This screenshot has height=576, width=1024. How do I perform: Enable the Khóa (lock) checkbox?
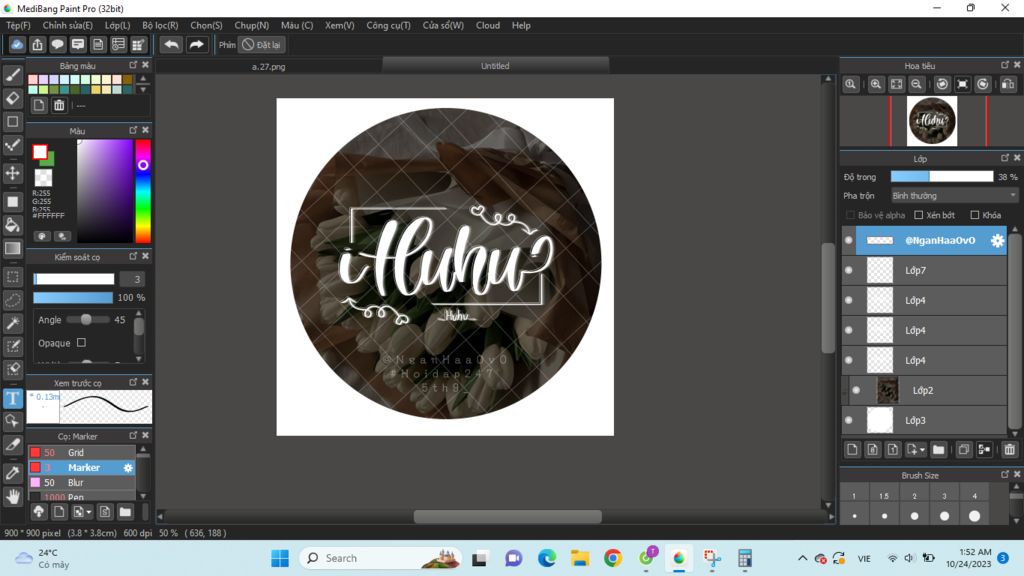975,215
